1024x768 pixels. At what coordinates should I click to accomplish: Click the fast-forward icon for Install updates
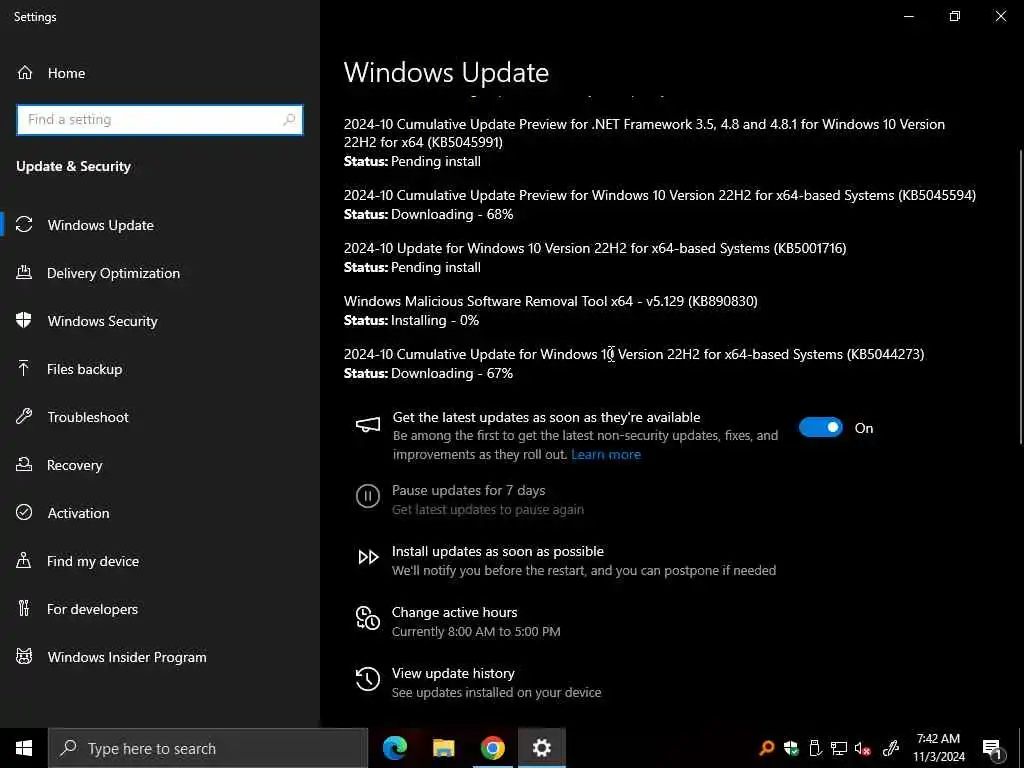(368, 557)
